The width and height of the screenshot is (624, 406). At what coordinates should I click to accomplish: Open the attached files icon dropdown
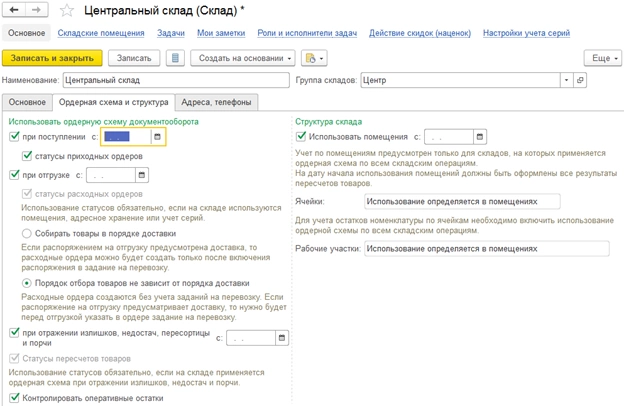pos(314,58)
